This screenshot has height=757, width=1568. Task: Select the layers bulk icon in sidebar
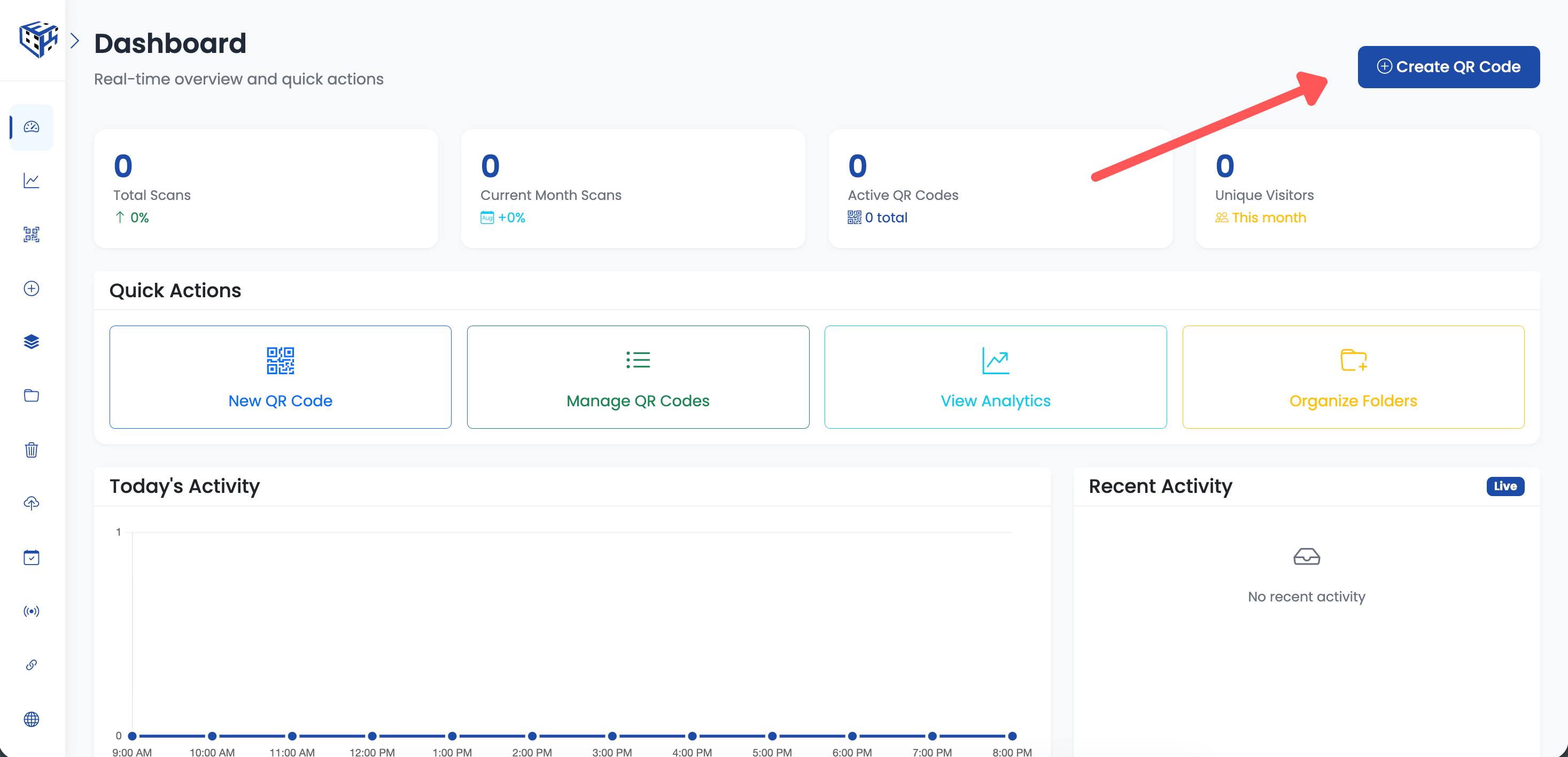click(x=31, y=342)
